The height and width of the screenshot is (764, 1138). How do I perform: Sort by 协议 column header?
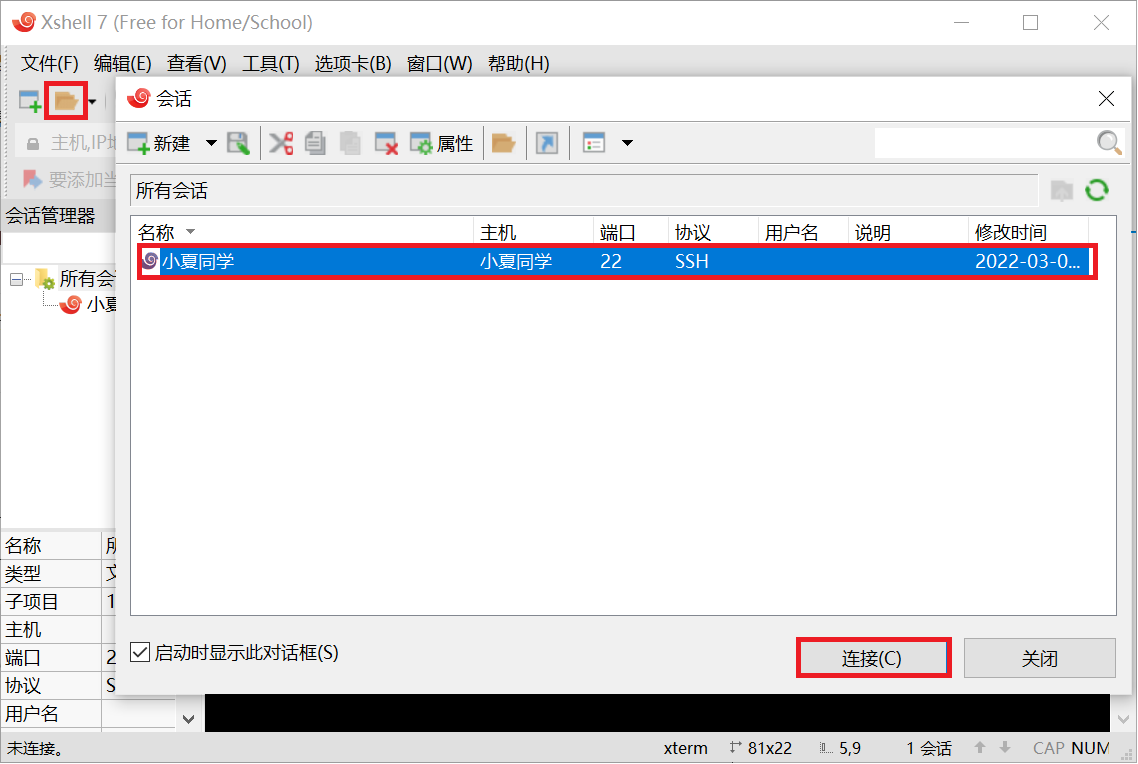(x=713, y=232)
